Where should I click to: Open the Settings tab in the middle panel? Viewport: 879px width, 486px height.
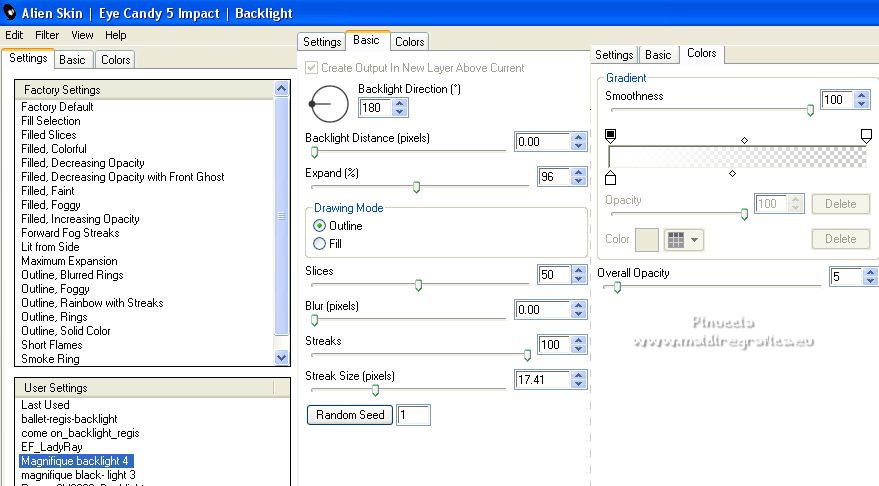(x=322, y=41)
